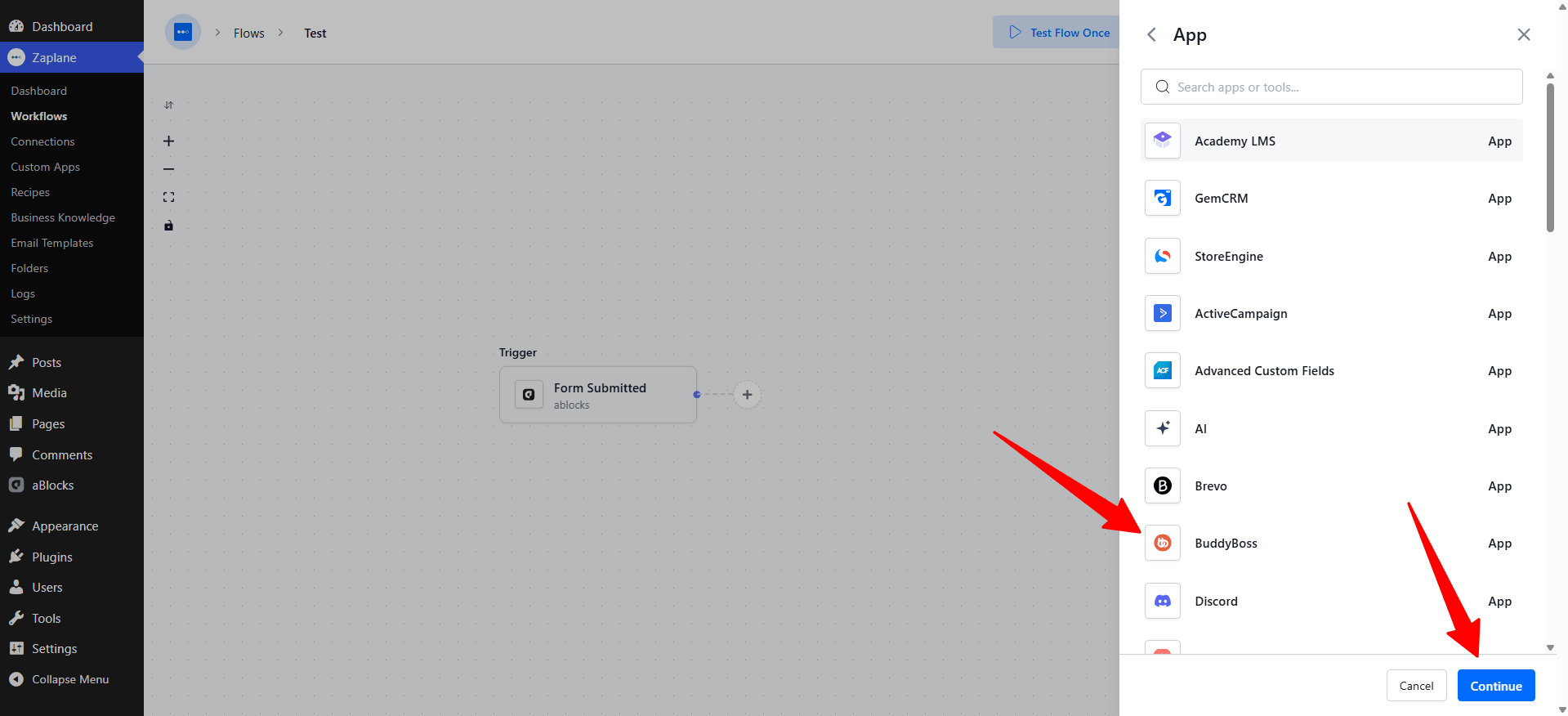
Task: Click the ActiveCampaign app icon
Action: click(x=1163, y=313)
